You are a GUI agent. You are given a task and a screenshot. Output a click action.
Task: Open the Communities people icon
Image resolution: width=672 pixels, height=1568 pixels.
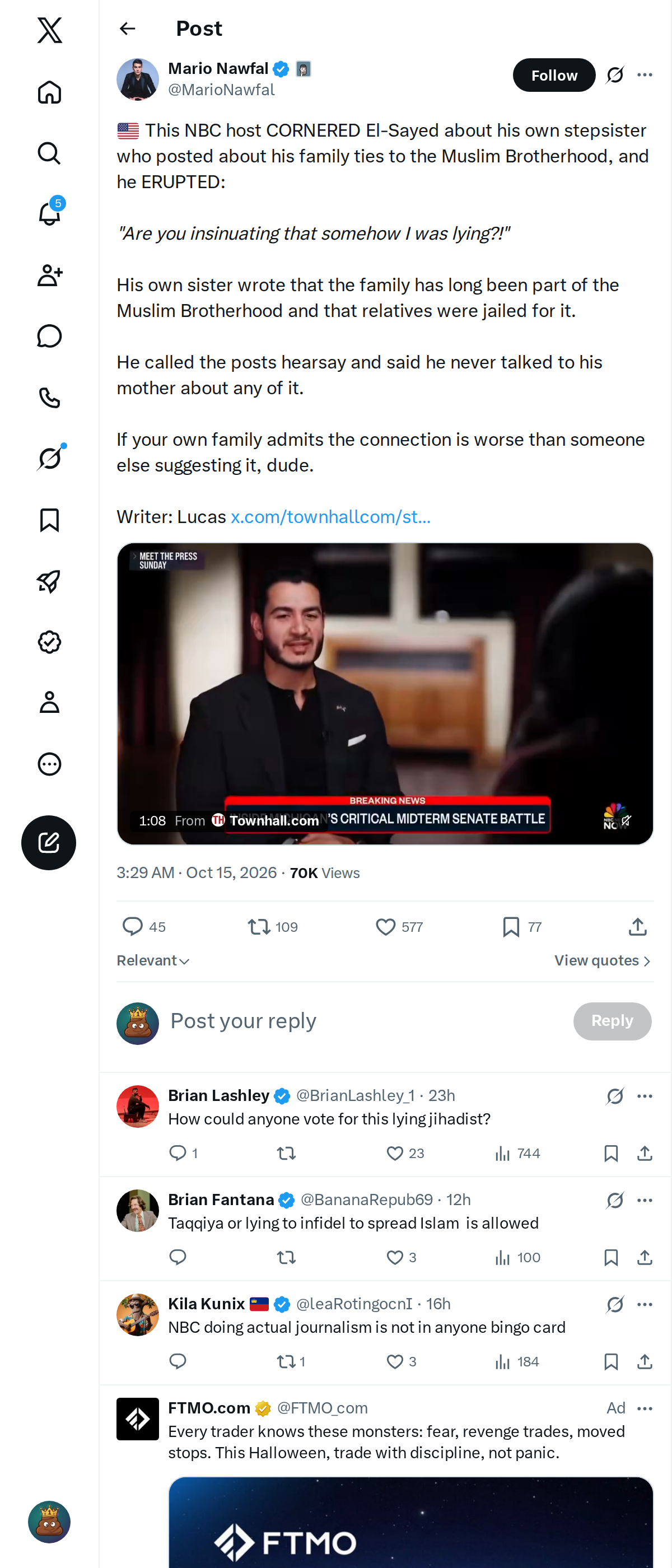(x=49, y=275)
